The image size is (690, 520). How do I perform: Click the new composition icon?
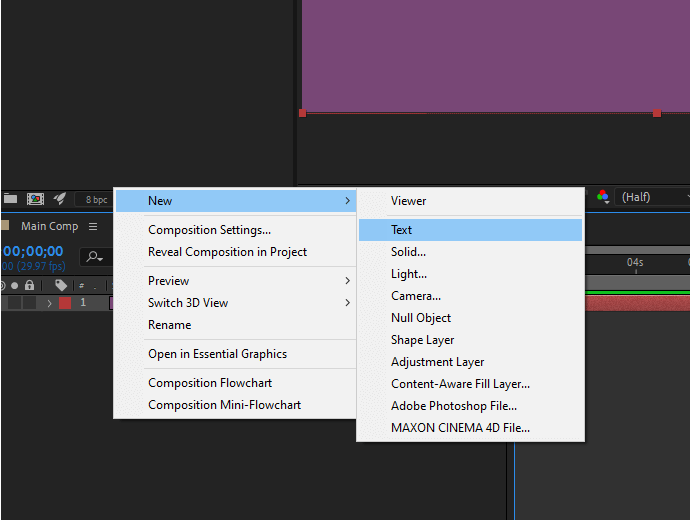(35, 199)
